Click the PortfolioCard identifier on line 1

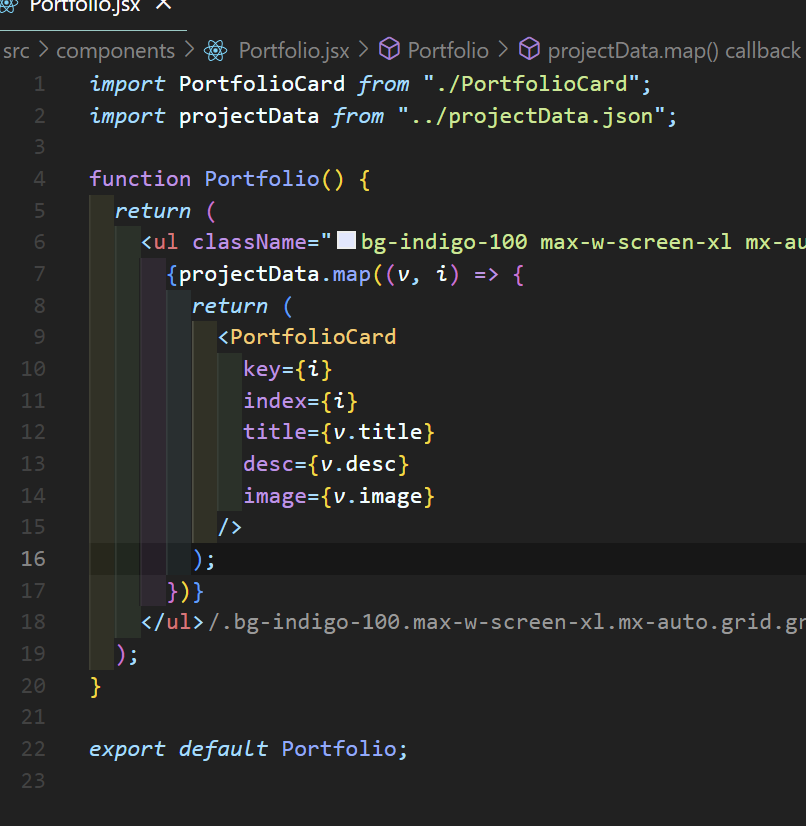pyautogui.click(x=262, y=84)
